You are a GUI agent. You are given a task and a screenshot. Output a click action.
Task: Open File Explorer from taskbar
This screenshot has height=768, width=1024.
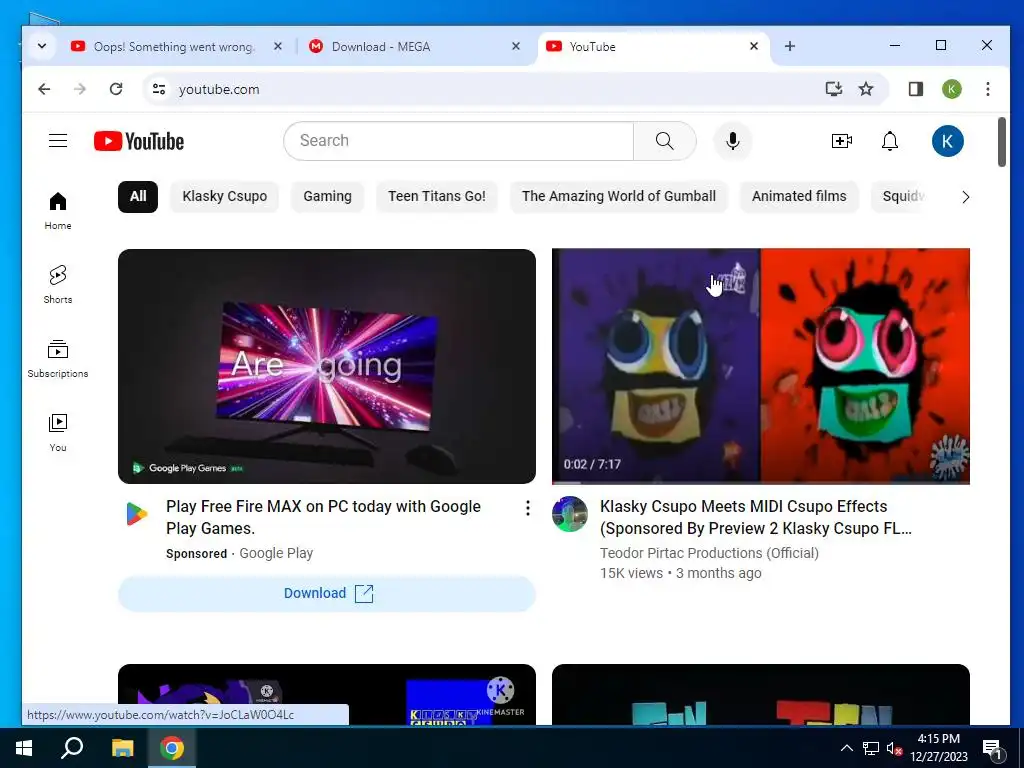click(x=122, y=748)
